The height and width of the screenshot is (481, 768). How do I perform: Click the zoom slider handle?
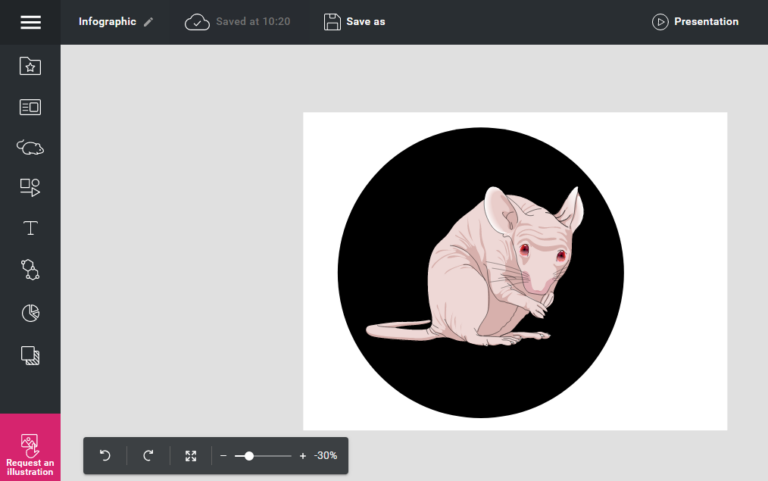click(249, 456)
